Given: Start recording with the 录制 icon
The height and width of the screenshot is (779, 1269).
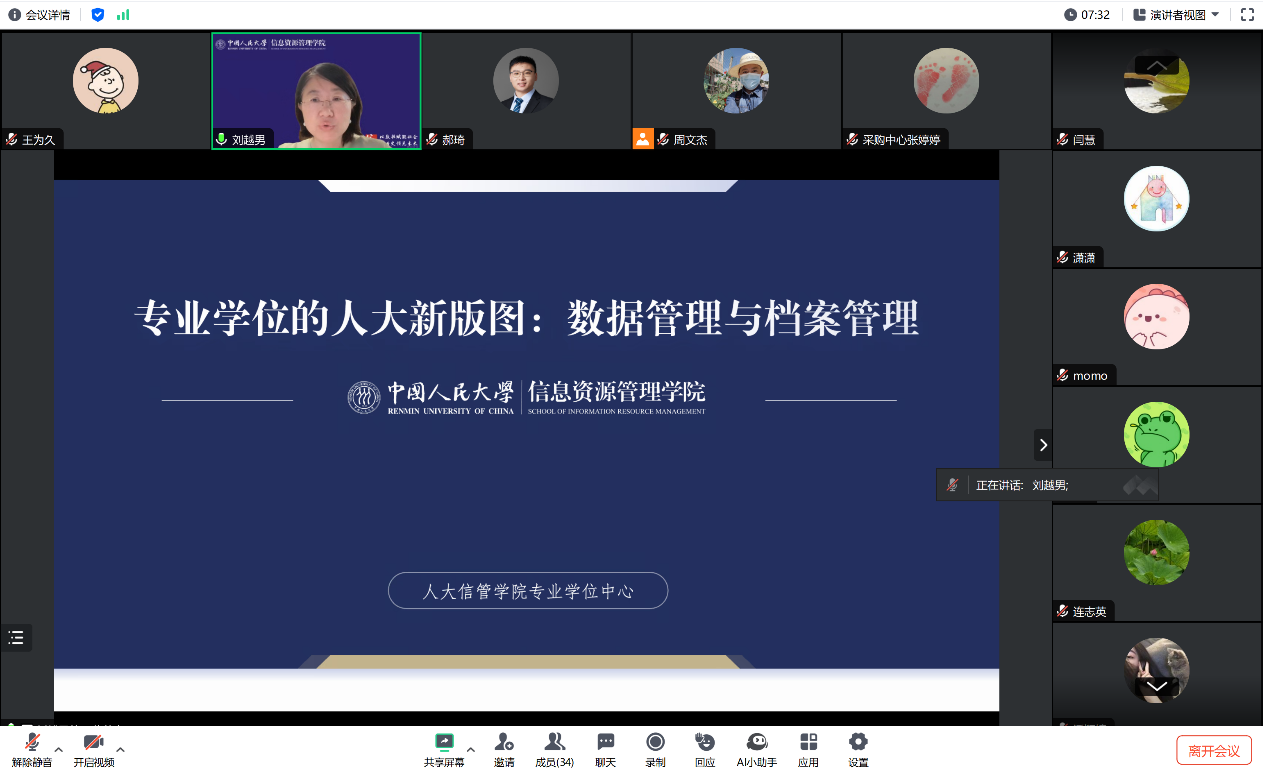Looking at the screenshot, I should pos(655,742).
